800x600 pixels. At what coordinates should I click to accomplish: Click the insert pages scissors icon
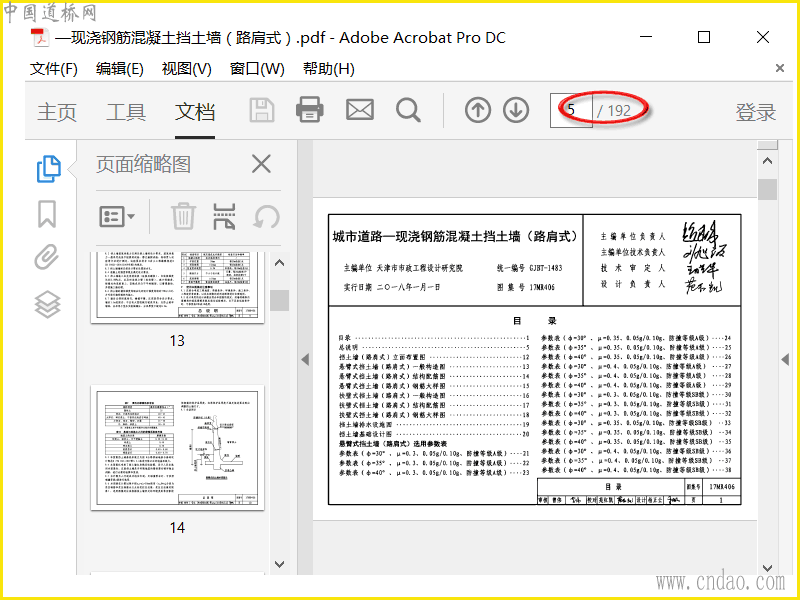(224, 216)
